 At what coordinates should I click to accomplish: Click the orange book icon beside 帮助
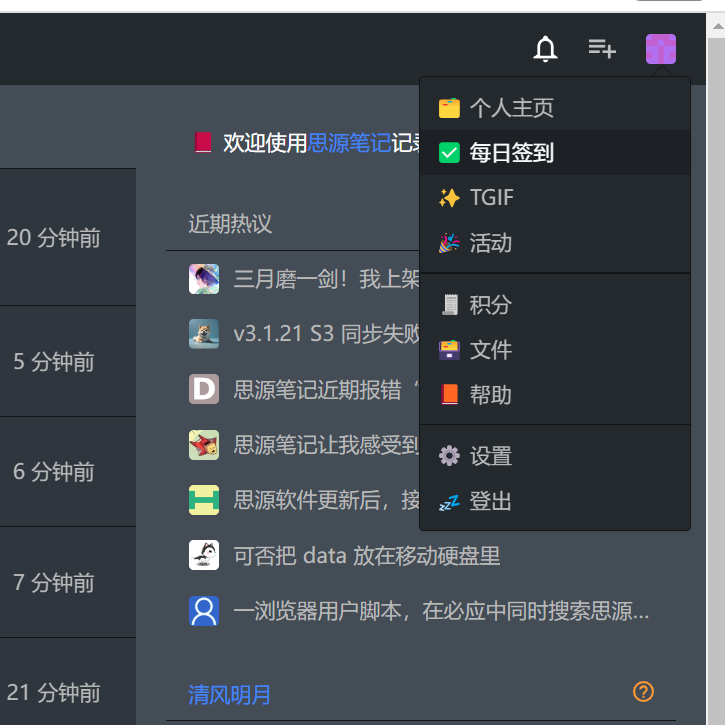[x=449, y=394]
